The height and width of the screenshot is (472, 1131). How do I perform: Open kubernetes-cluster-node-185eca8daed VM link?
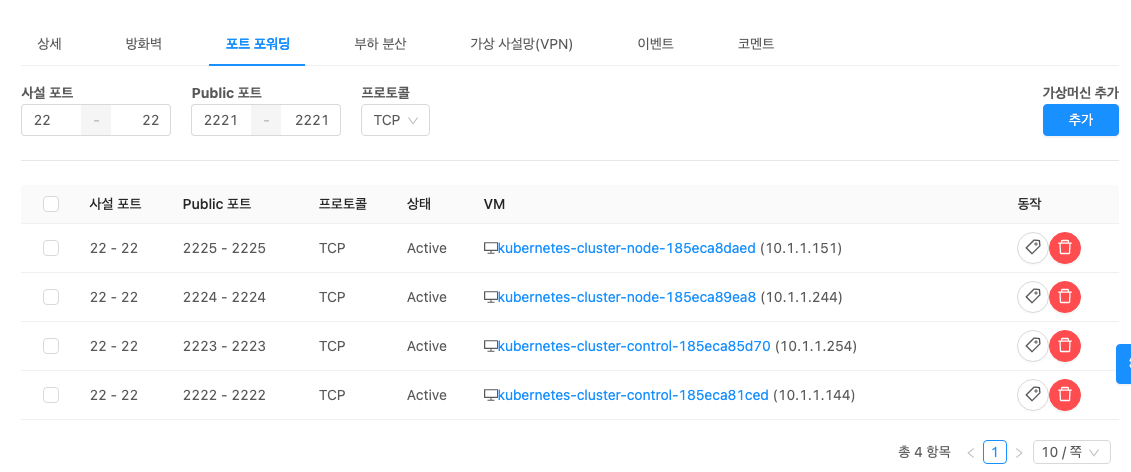pos(627,248)
